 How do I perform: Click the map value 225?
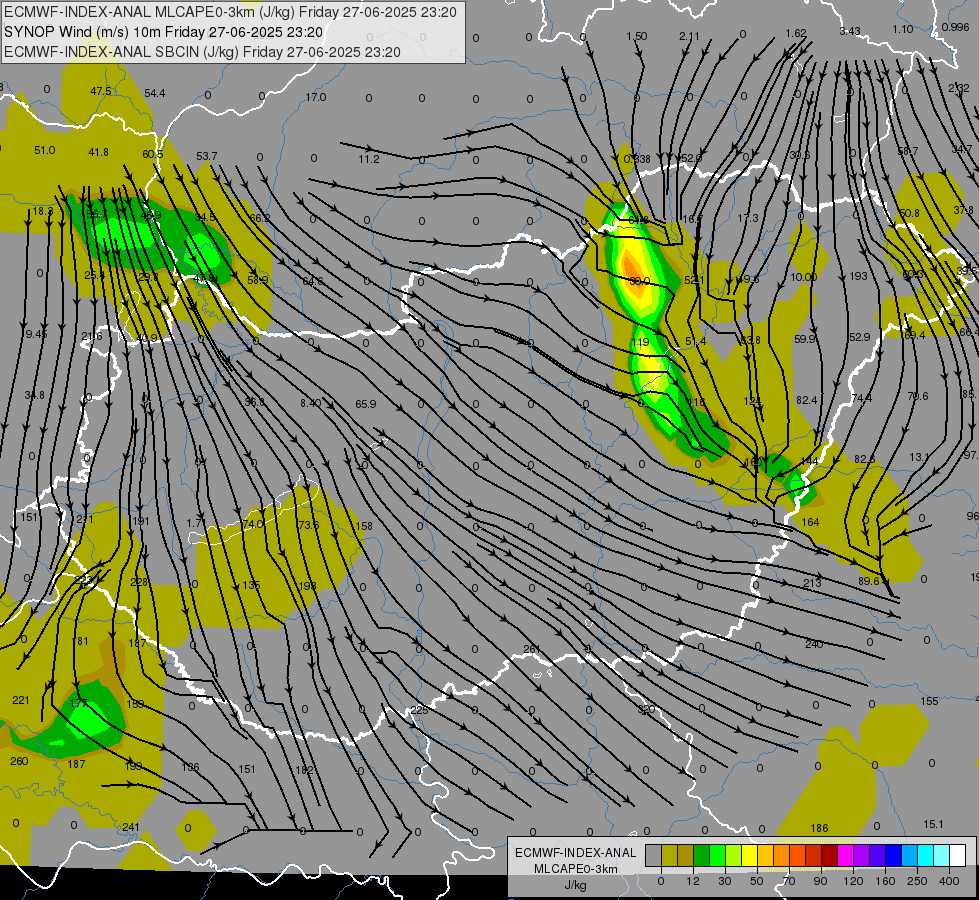pyautogui.click(x=419, y=710)
